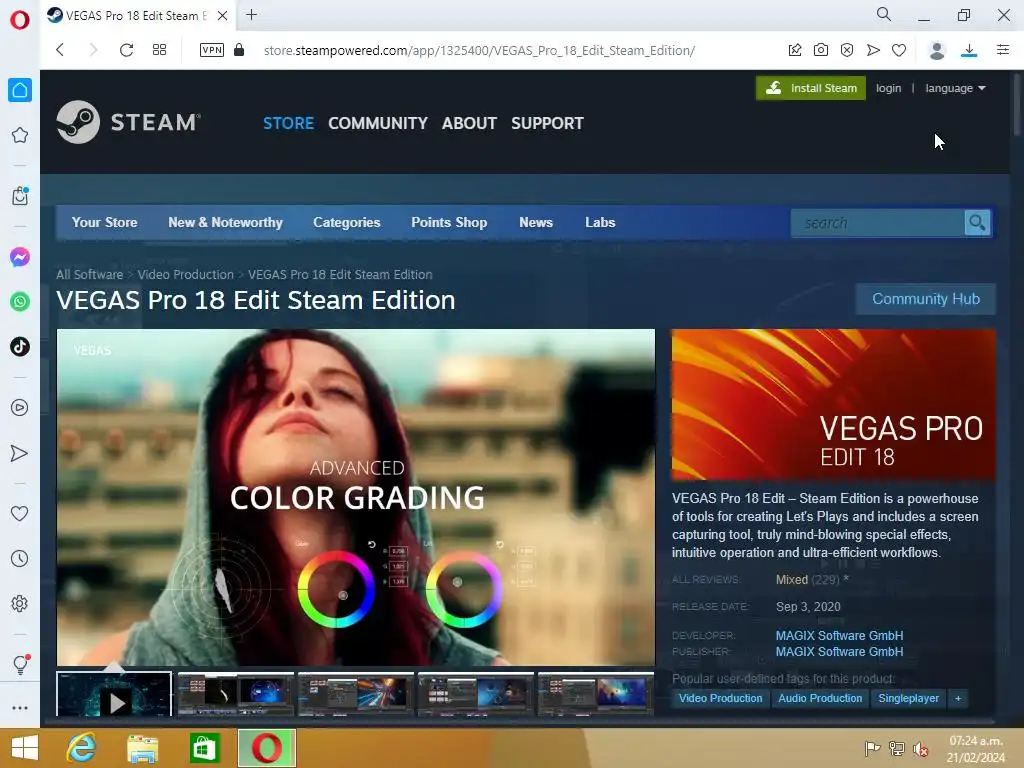Screen dimensions: 1024x768
Task: Launch Messenger from Opera sidebar
Action: coord(20,257)
